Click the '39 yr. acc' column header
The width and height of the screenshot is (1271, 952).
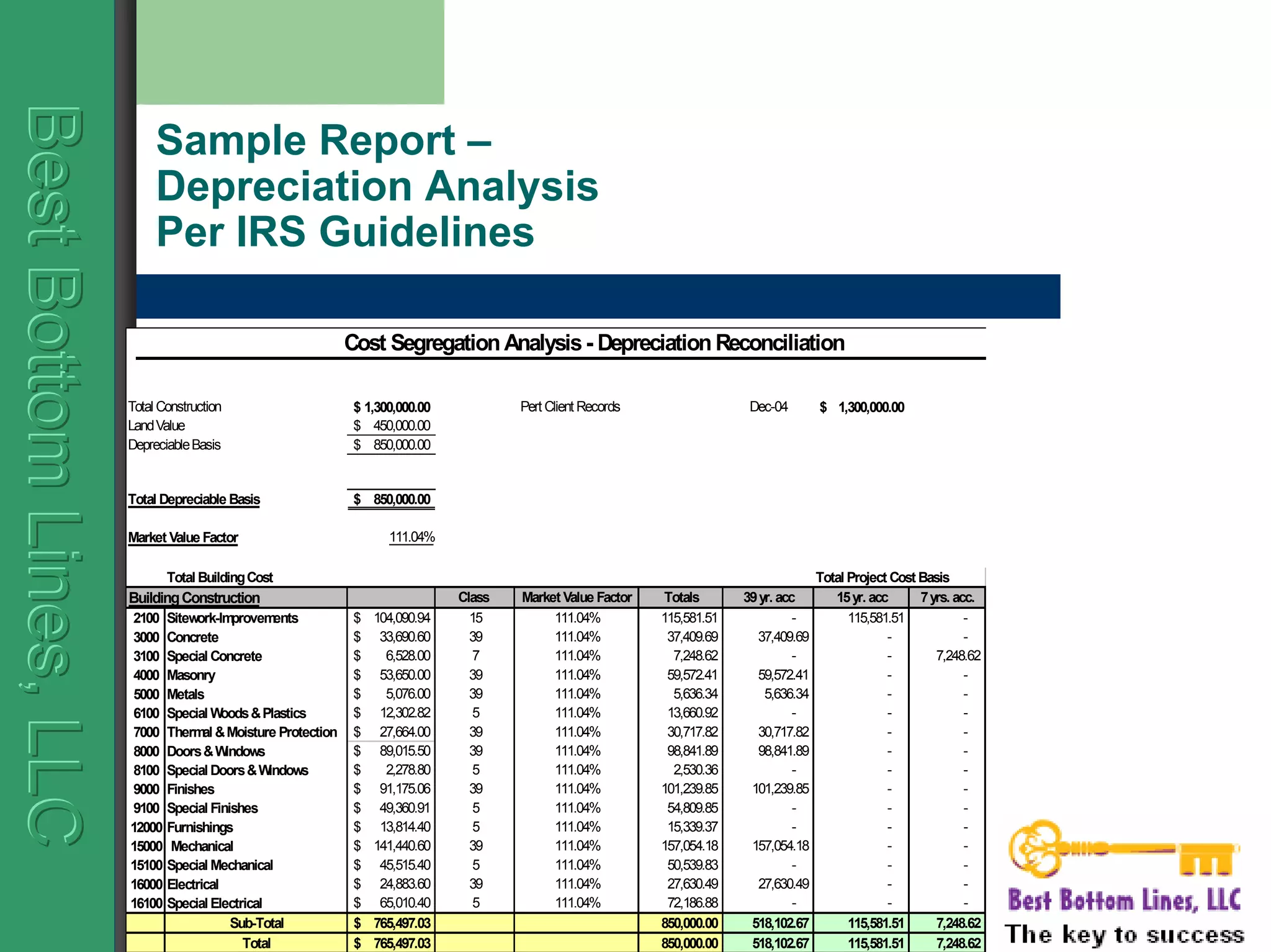tap(769, 597)
